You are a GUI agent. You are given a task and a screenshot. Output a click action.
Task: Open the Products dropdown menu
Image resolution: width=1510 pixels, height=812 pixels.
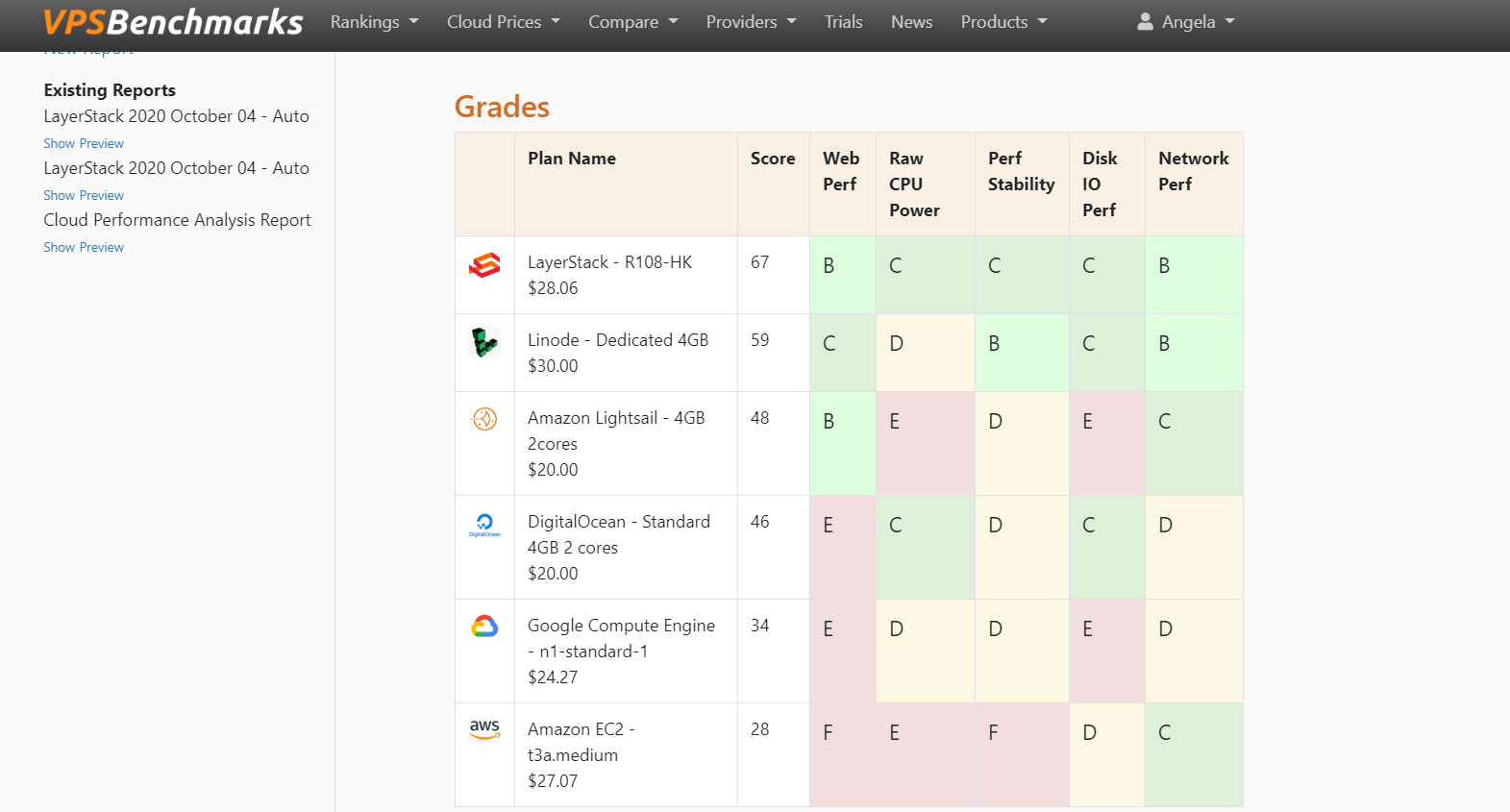1004,22
